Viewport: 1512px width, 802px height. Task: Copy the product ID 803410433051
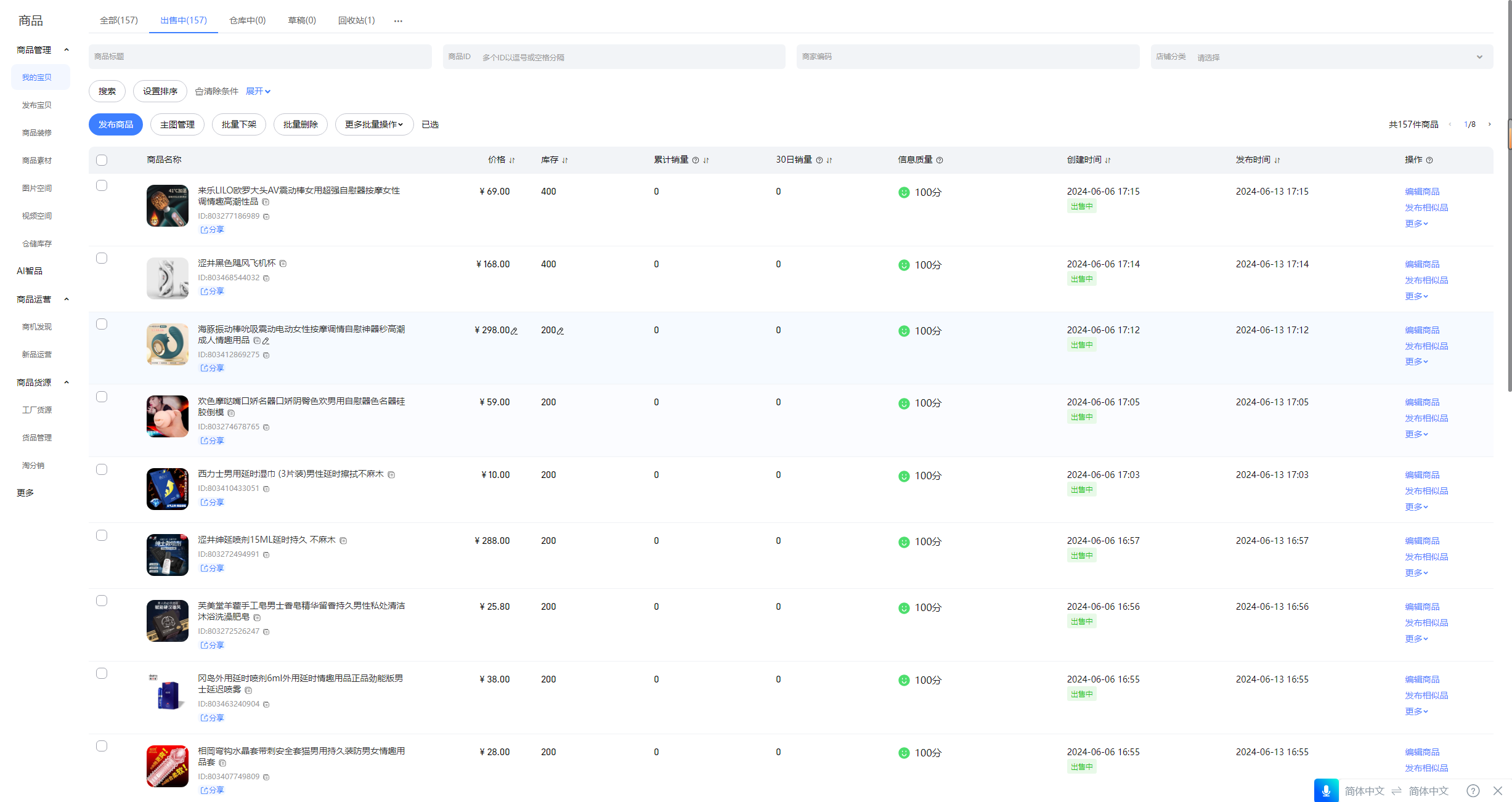click(x=266, y=489)
